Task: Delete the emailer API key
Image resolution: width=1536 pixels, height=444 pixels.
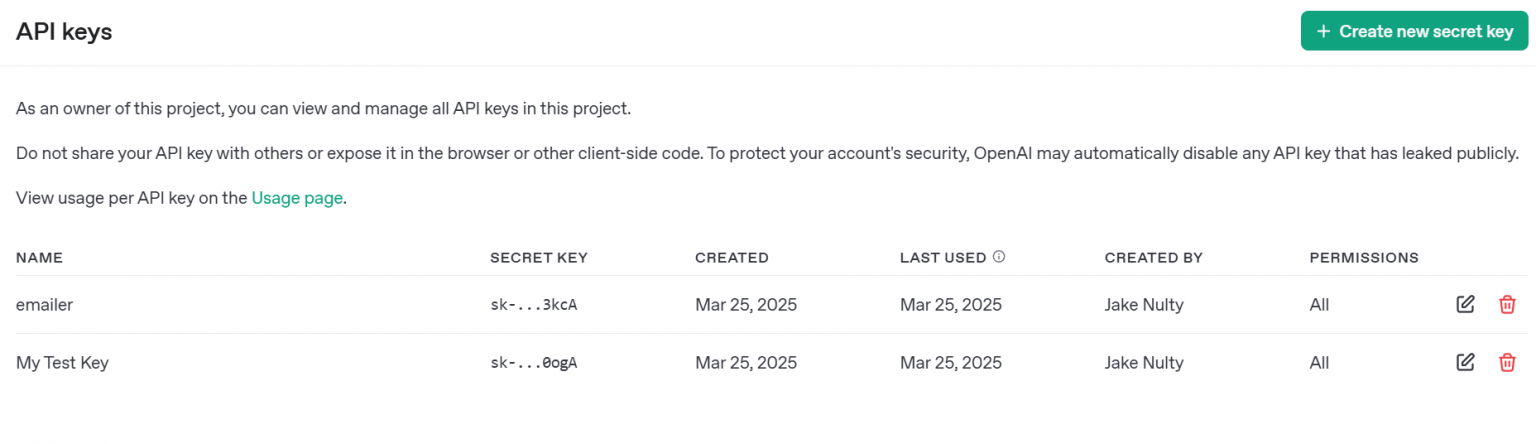Action: pyautogui.click(x=1507, y=304)
